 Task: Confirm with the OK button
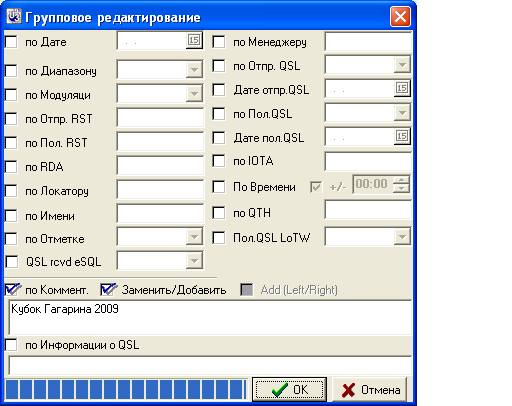(289, 389)
